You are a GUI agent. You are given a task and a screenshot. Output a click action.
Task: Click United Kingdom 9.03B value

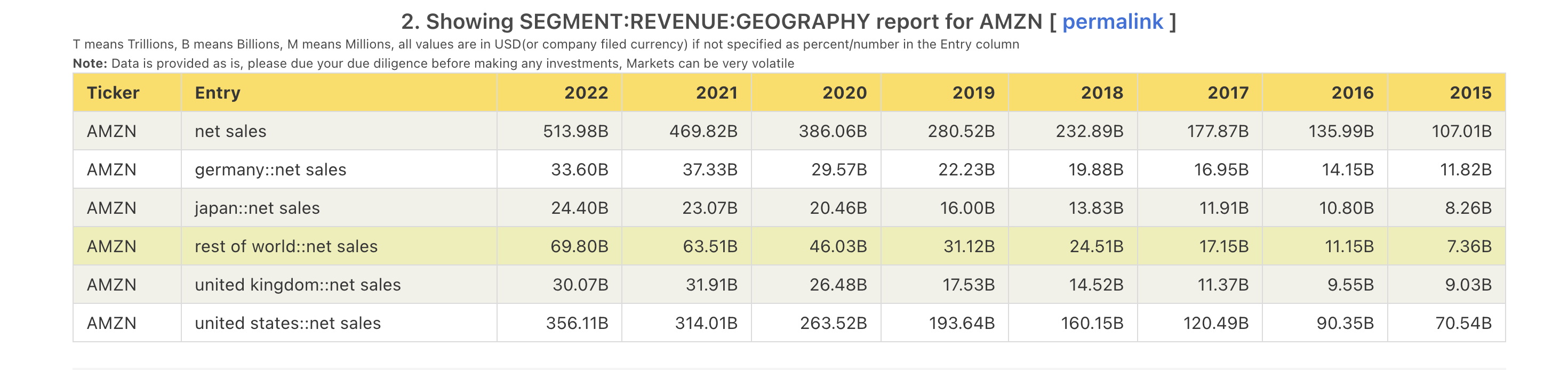pos(1468,284)
